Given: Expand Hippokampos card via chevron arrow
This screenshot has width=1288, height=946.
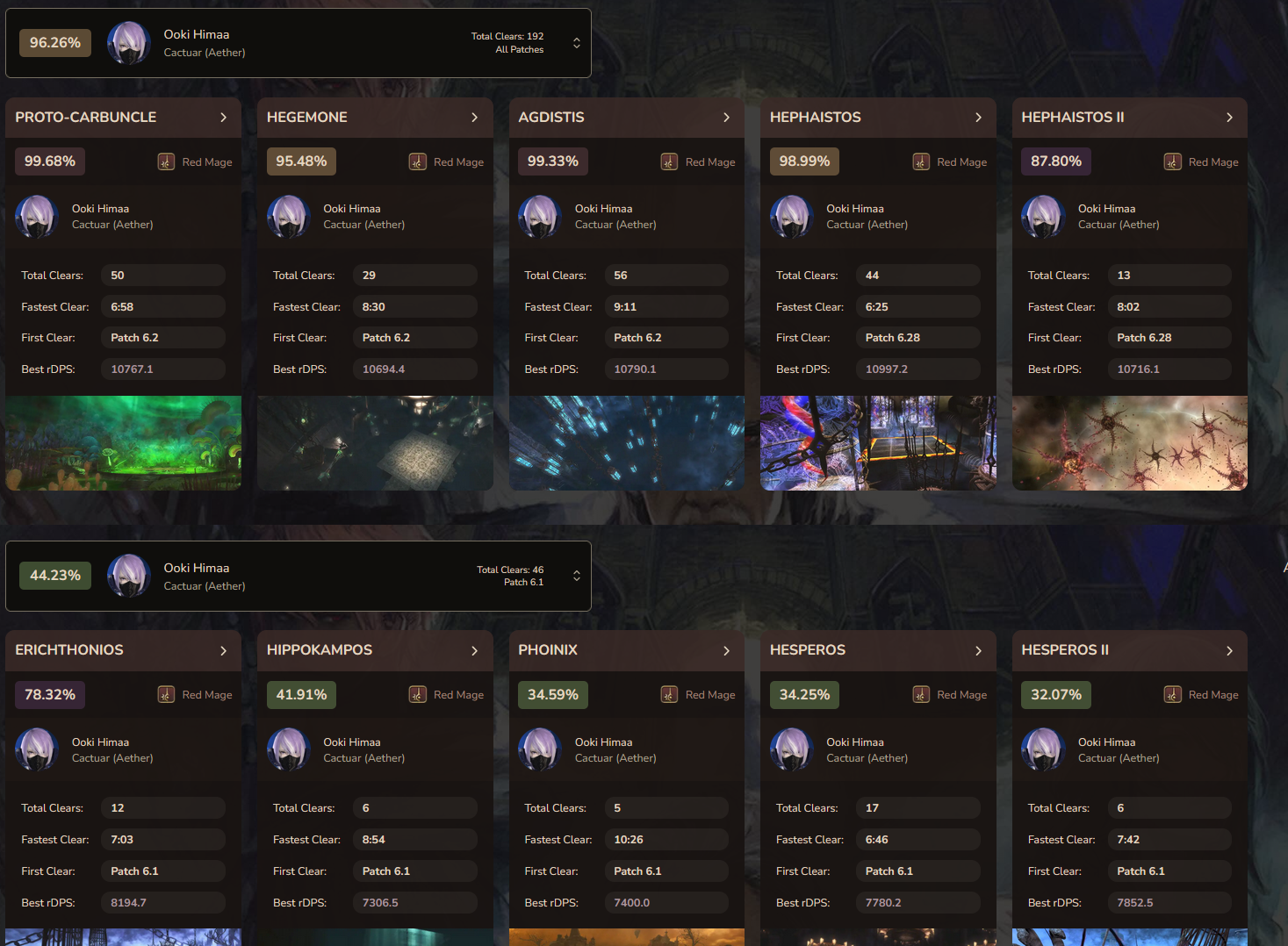Looking at the screenshot, I should [x=475, y=650].
